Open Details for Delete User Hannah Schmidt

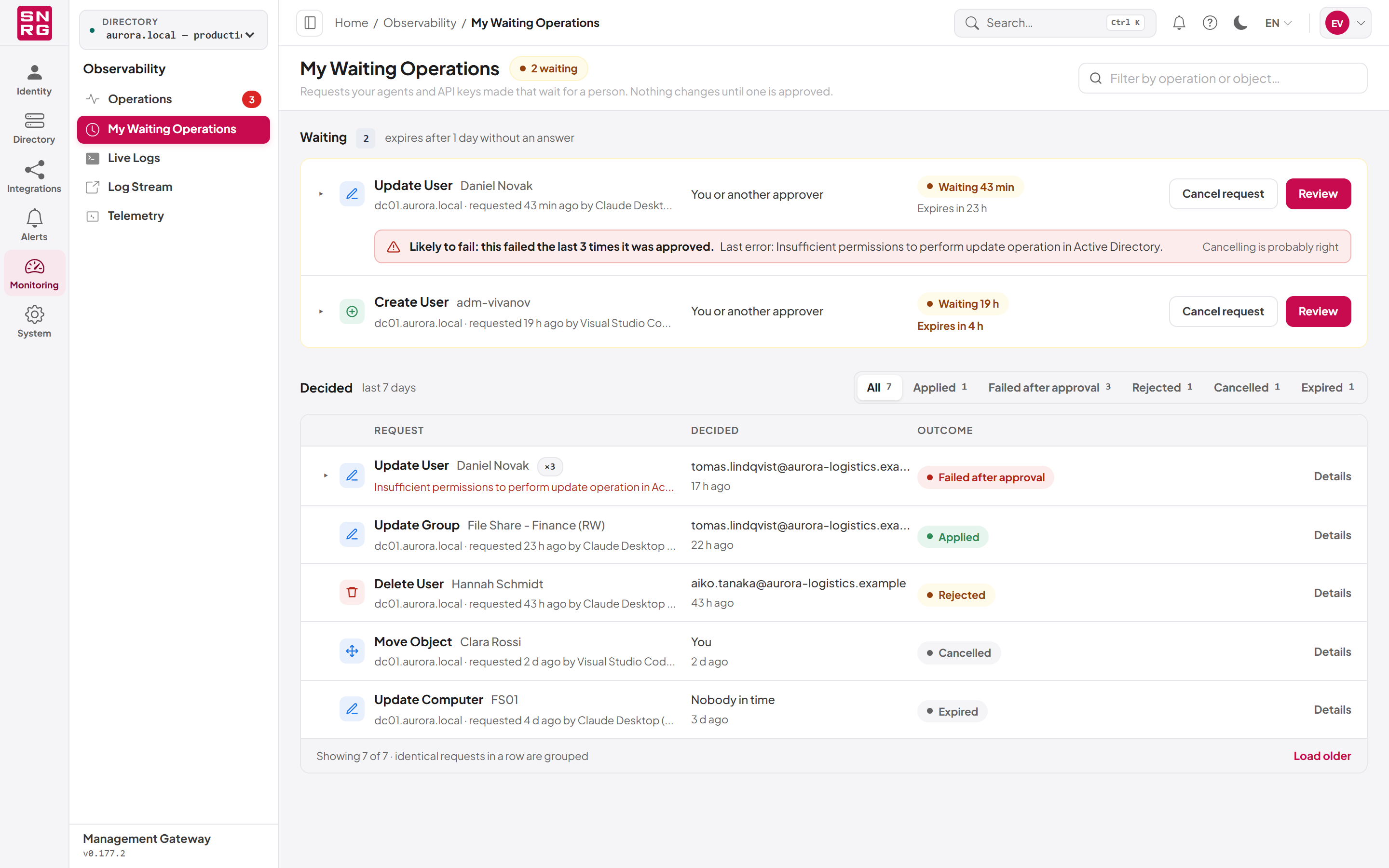1332,593
